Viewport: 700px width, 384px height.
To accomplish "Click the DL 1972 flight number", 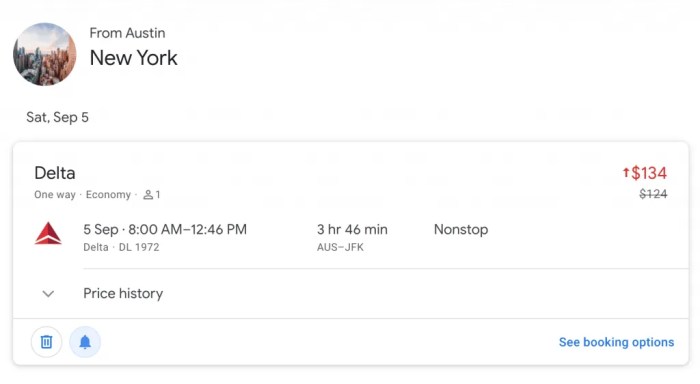I will point(139,247).
